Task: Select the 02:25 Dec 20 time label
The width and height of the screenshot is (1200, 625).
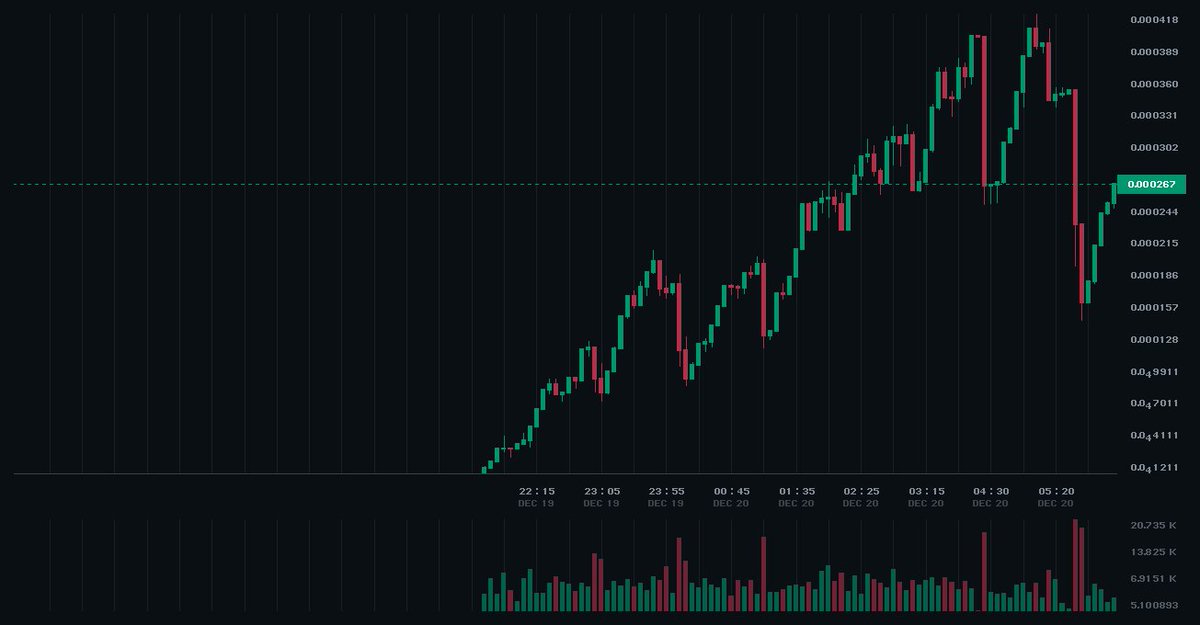Action: click(x=861, y=497)
